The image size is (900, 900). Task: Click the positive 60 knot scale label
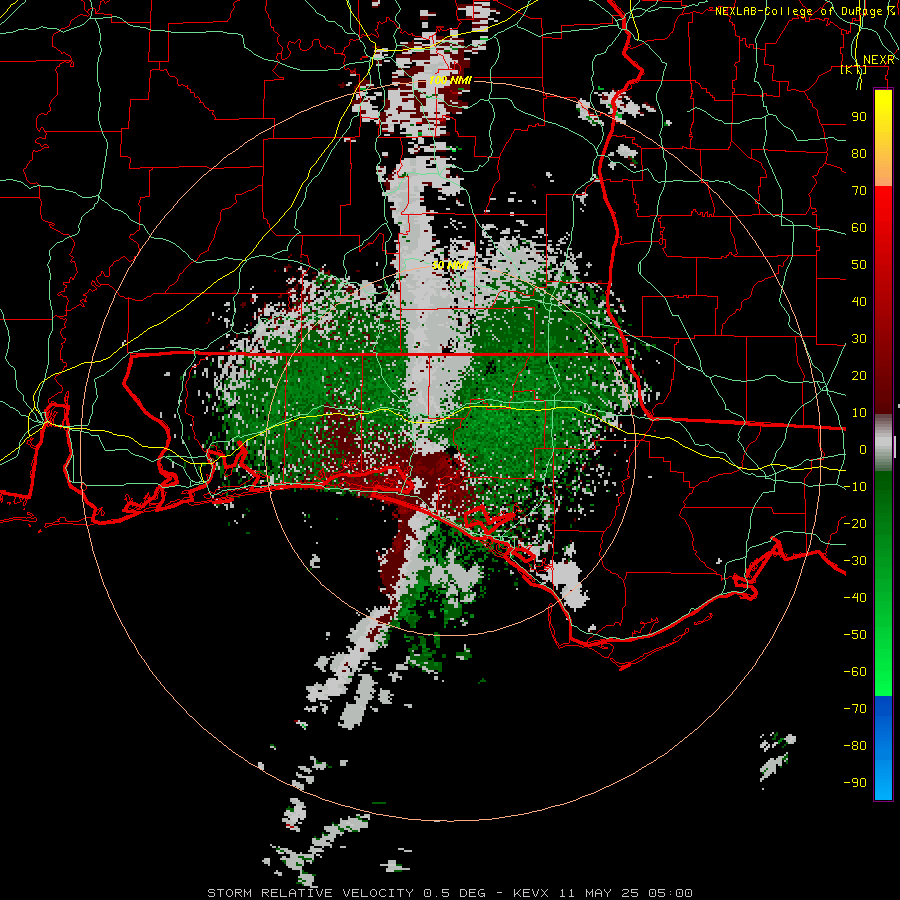(x=859, y=227)
